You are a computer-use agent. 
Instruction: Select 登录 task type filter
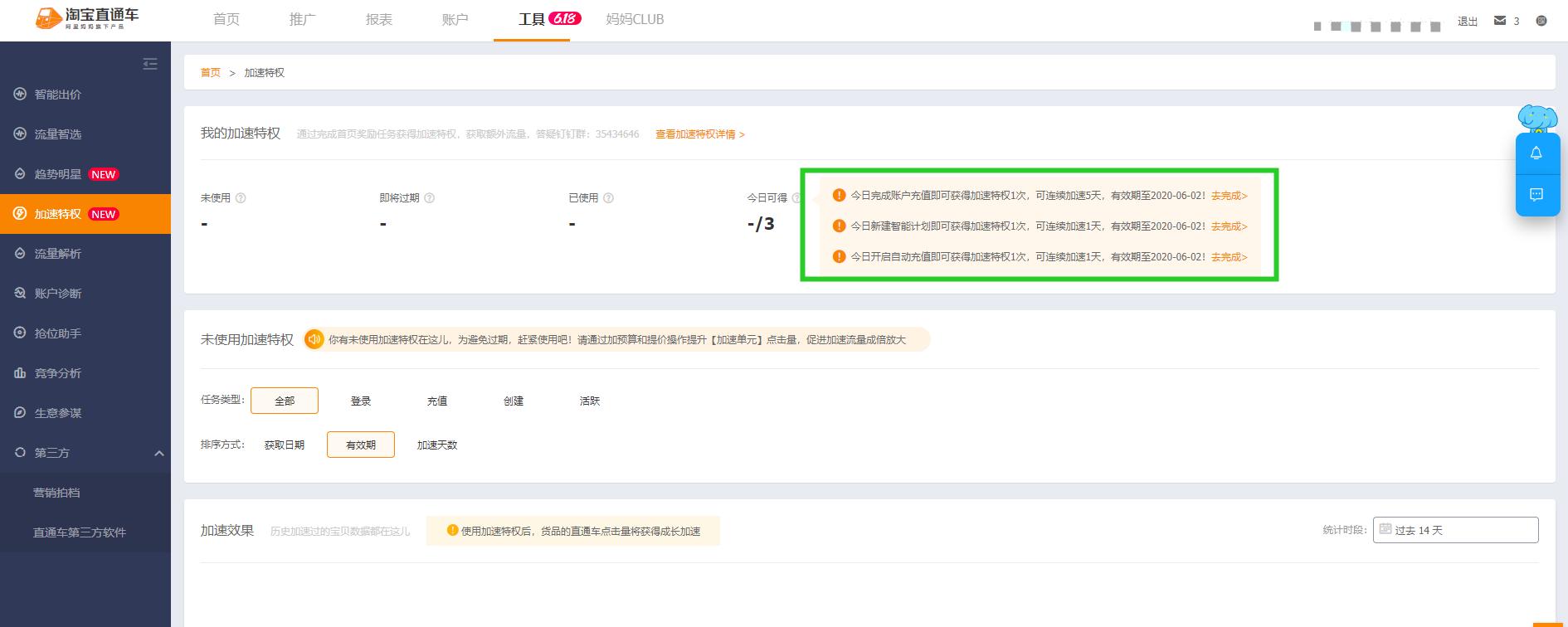tap(361, 401)
